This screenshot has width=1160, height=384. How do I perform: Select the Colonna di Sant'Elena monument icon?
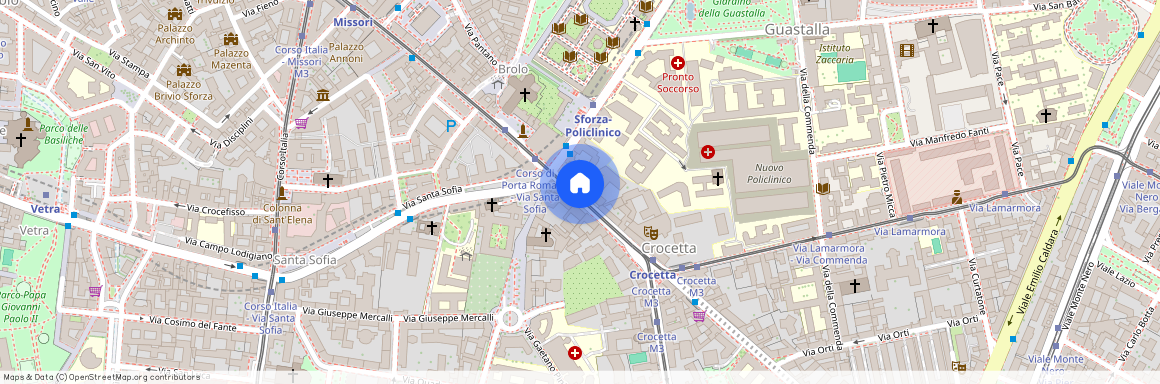281,193
